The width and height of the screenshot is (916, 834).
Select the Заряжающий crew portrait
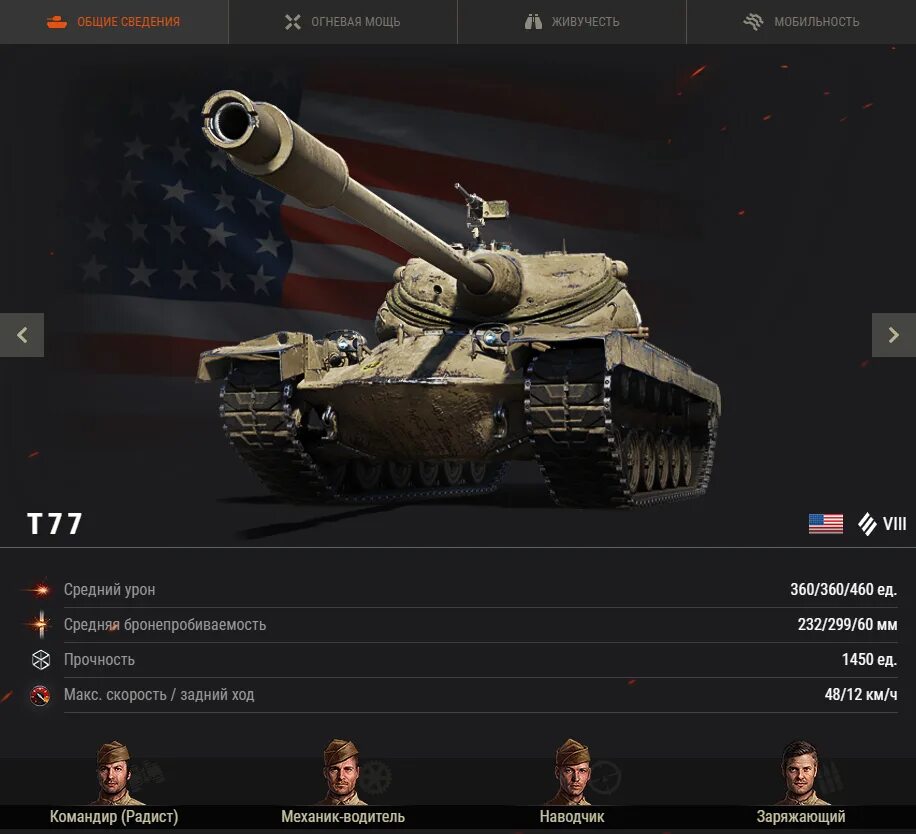click(x=801, y=772)
